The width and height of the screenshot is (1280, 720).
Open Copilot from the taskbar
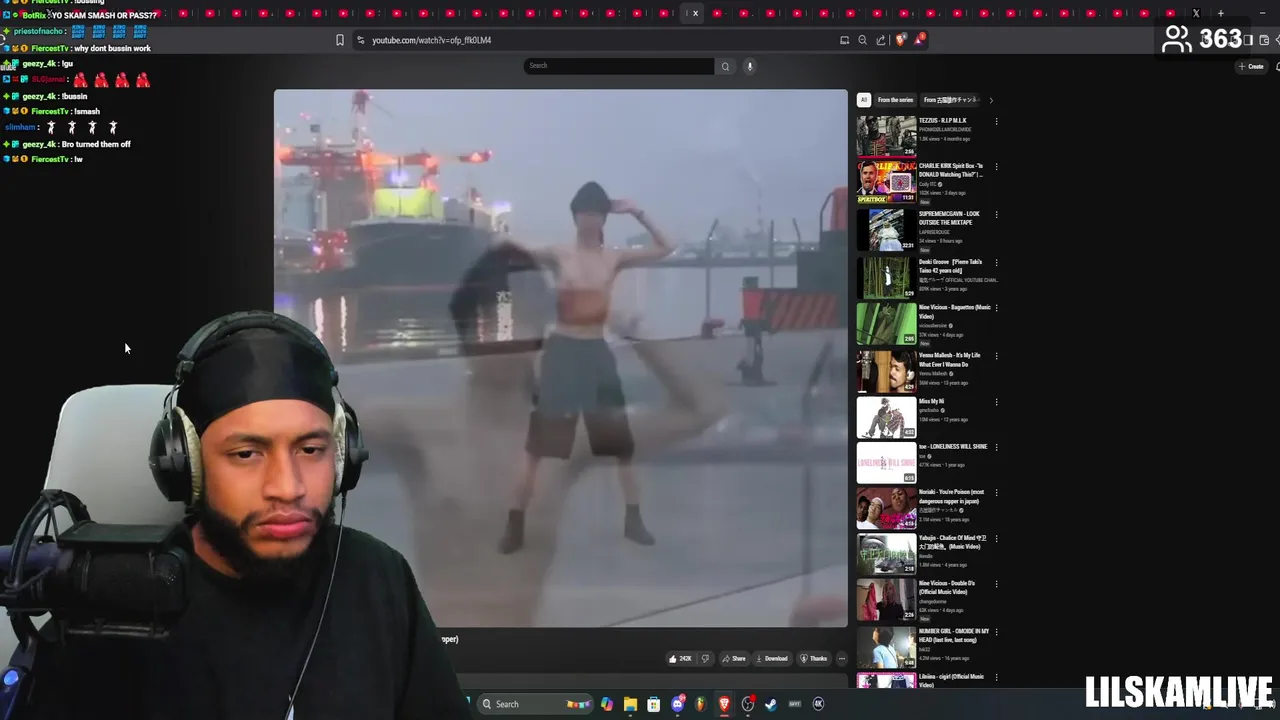click(x=607, y=704)
